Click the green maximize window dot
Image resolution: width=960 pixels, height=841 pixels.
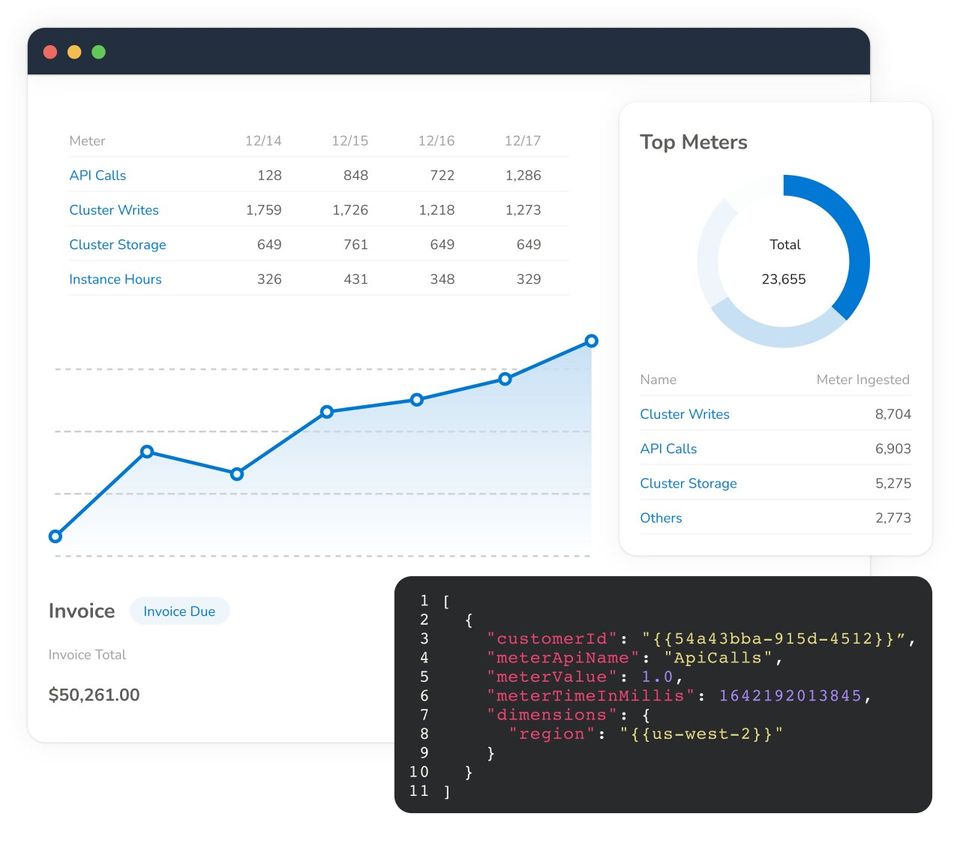coord(98,52)
